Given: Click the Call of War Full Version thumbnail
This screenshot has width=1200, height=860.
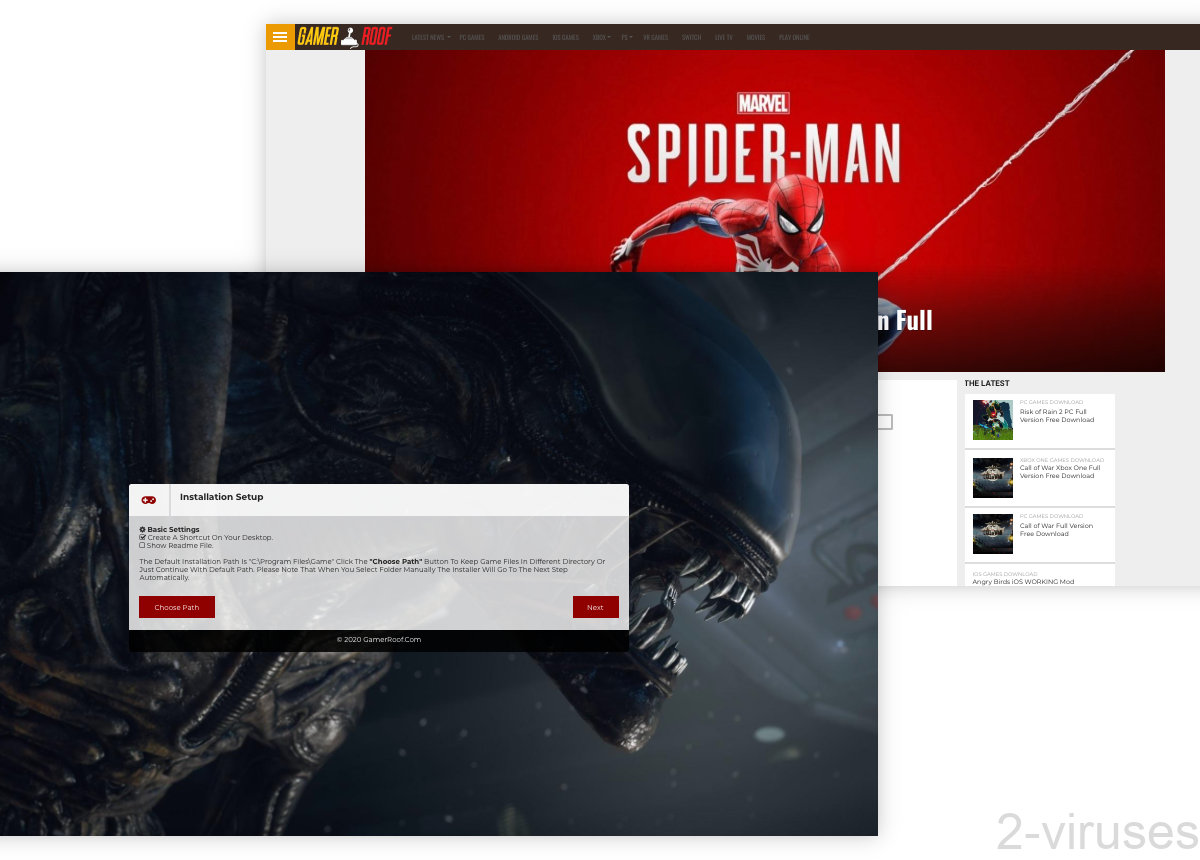Looking at the screenshot, I should click(x=993, y=534).
